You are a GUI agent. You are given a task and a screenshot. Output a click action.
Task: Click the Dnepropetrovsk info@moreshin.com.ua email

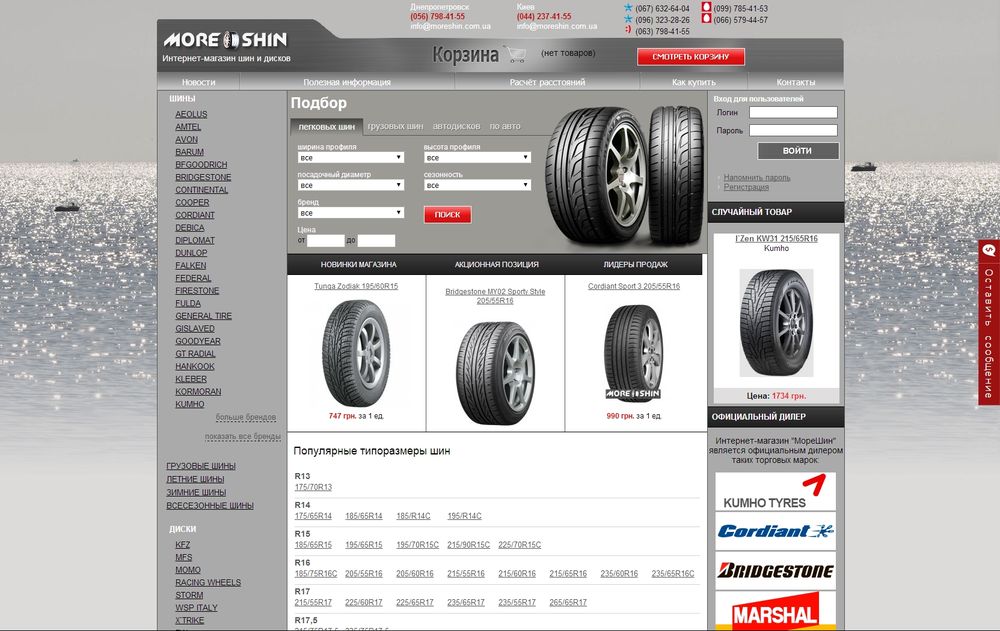pyautogui.click(x=450, y=27)
